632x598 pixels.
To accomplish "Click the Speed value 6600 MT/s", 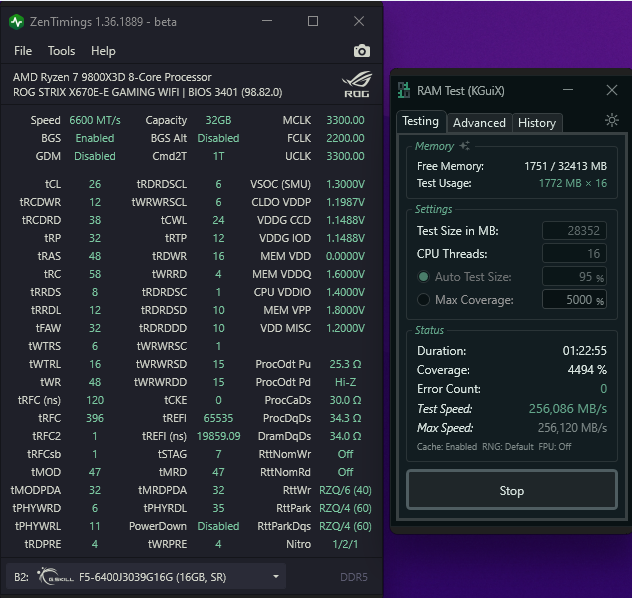I will (95, 120).
